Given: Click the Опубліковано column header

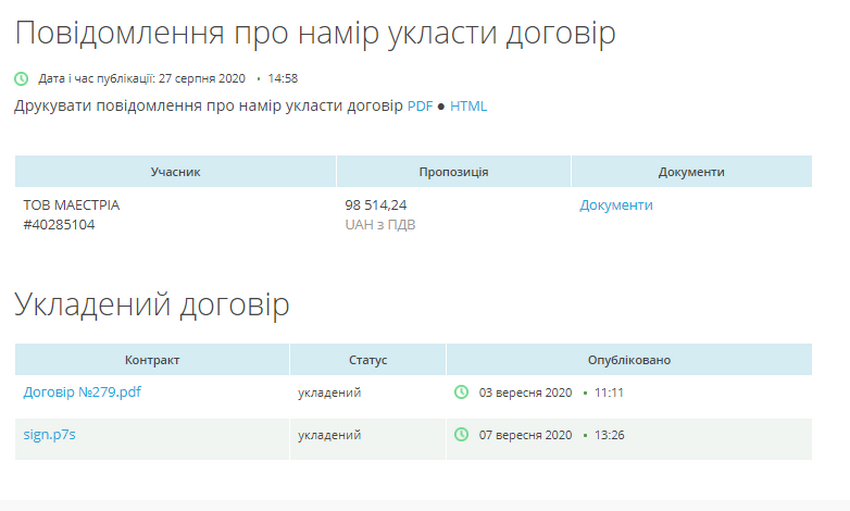Looking at the screenshot, I should [x=629, y=360].
